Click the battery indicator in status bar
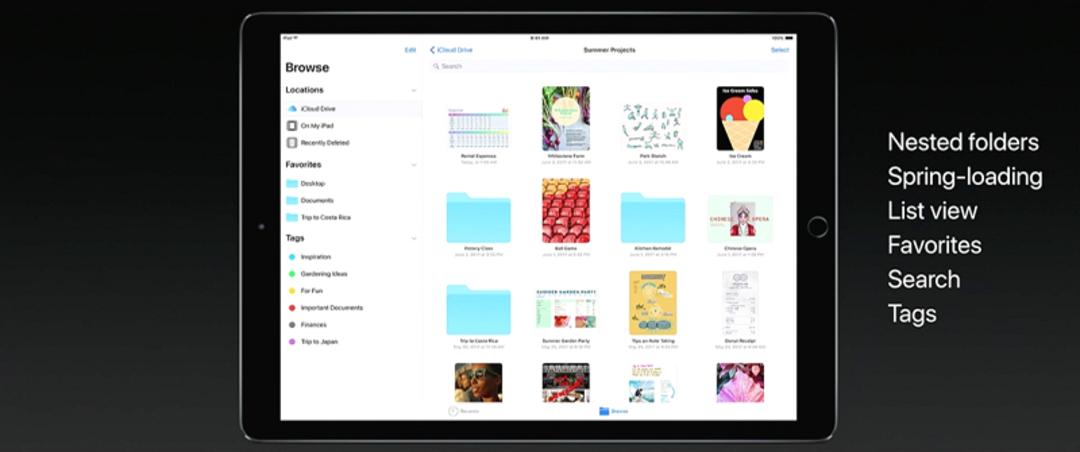The height and width of the screenshot is (452, 1080). 789,38
